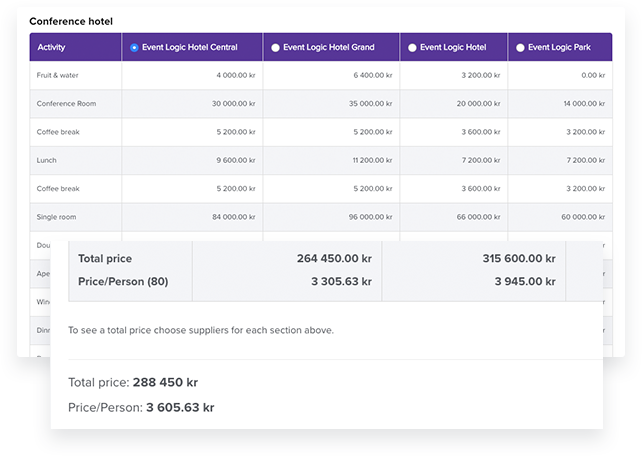The image size is (642, 456).
Task: Click the Activity column header
Action: coord(75,47)
